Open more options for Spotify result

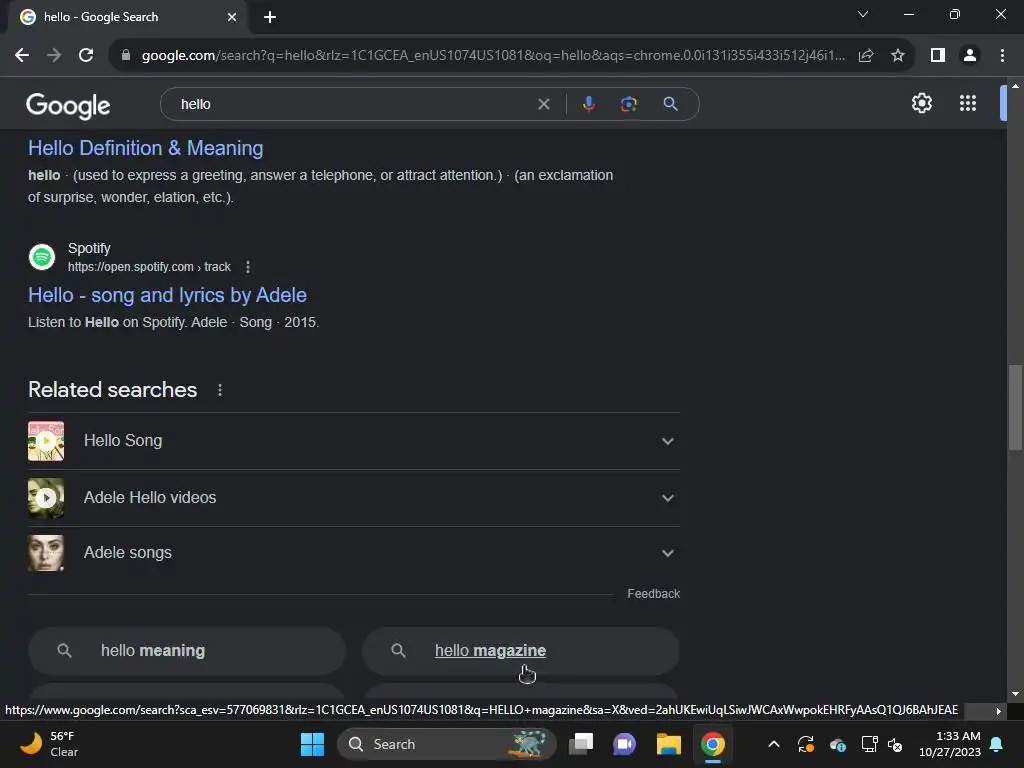248,266
